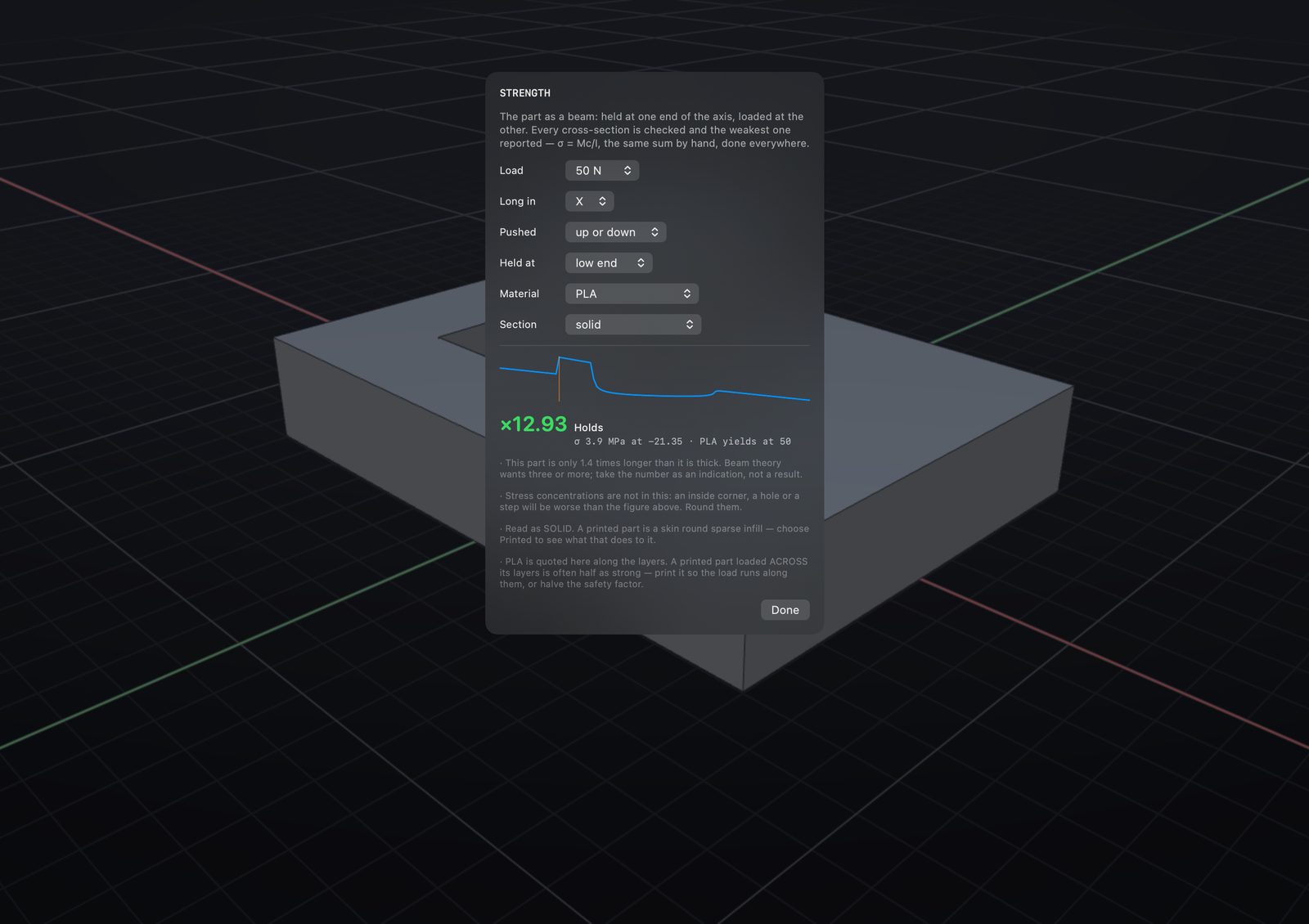Image resolution: width=1309 pixels, height=924 pixels.
Task: Click the Read as SOLID note
Action: 654,534
